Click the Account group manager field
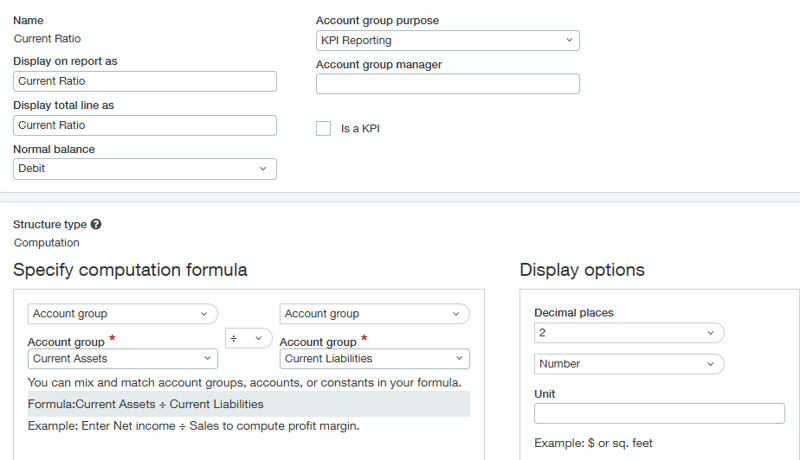Viewport: 800px width, 460px height. pyautogui.click(x=447, y=84)
